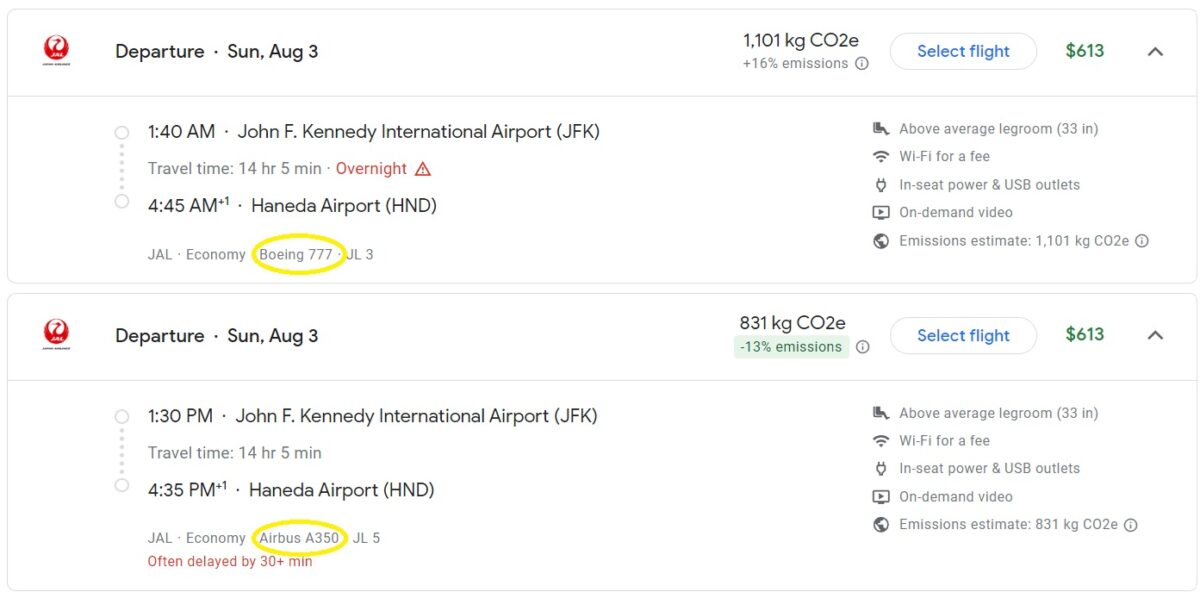Click the legroom icon on the Boeing 777 flight
The width and height of the screenshot is (1200, 592).
click(x=882, y=128)
